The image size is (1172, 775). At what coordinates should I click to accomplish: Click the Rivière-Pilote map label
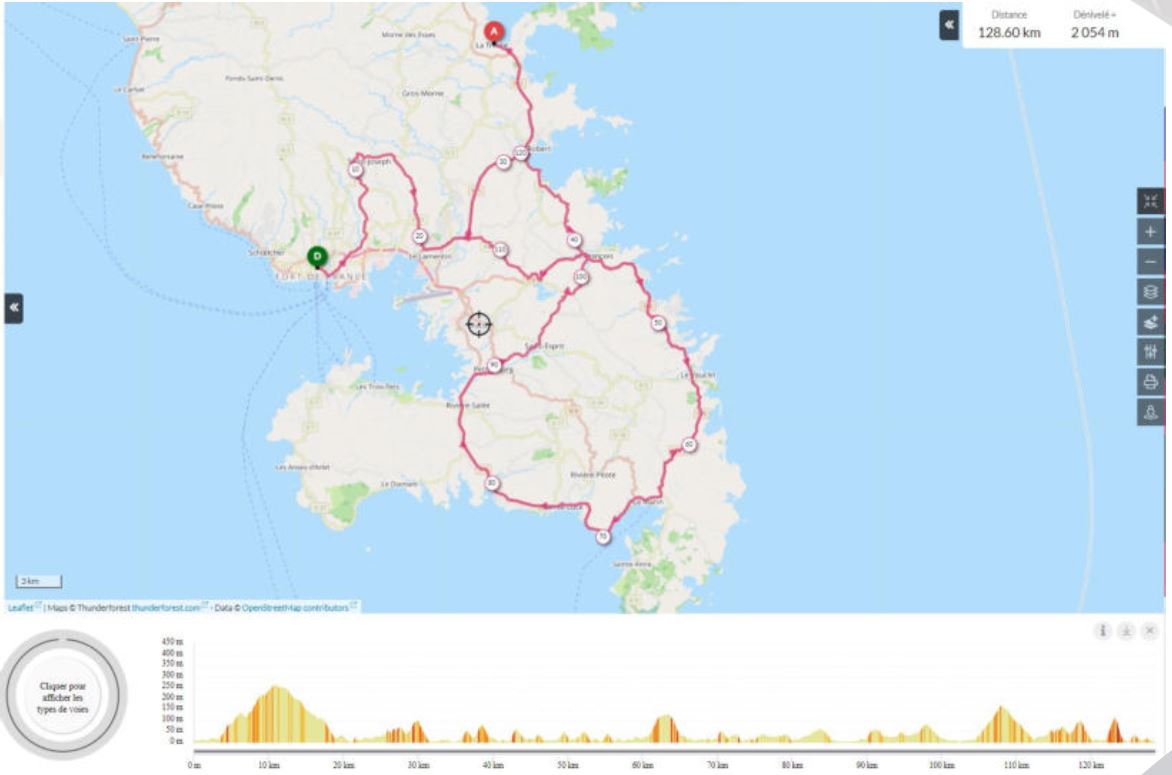593,475
